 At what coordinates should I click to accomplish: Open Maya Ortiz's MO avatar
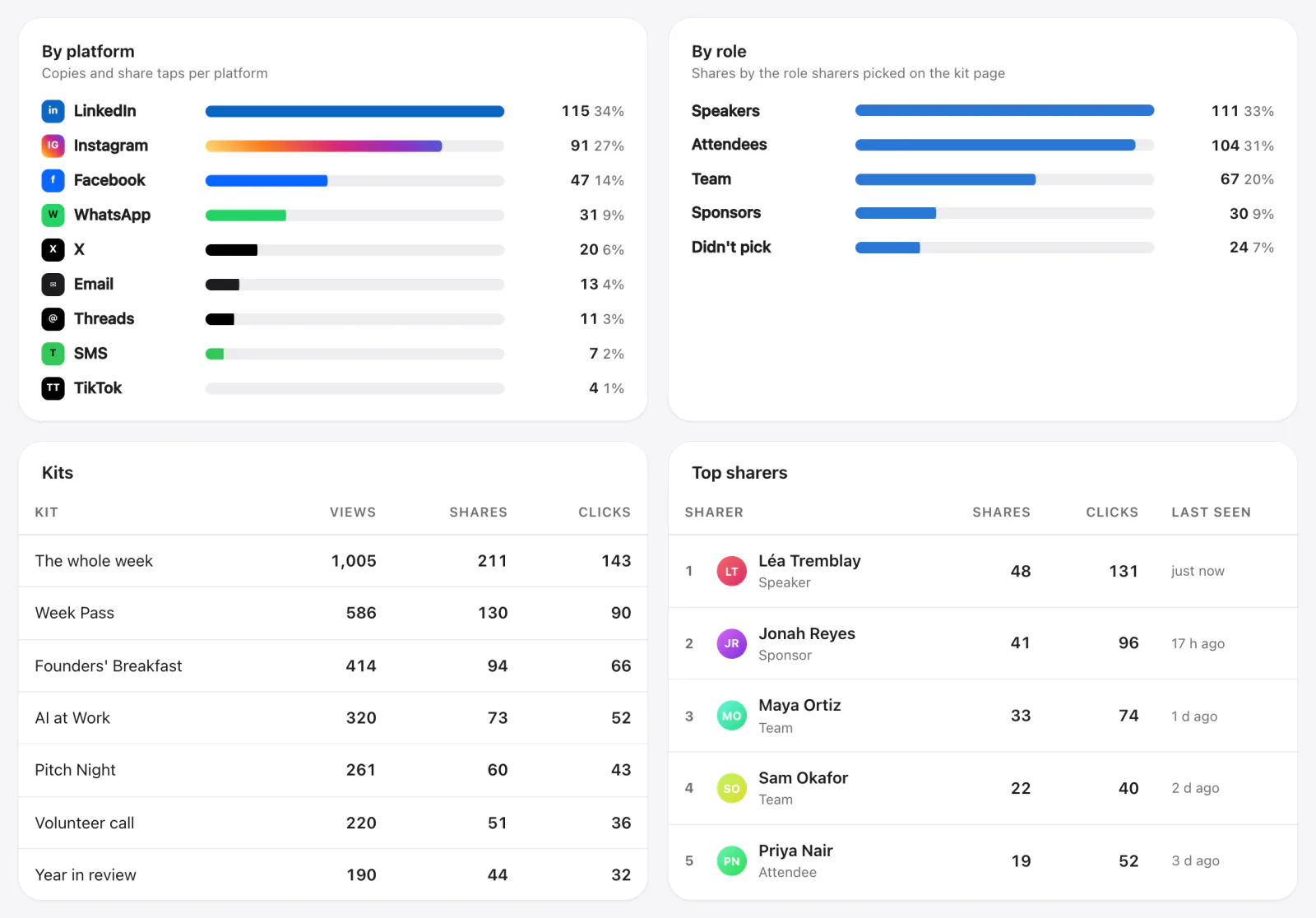(731, 716)
